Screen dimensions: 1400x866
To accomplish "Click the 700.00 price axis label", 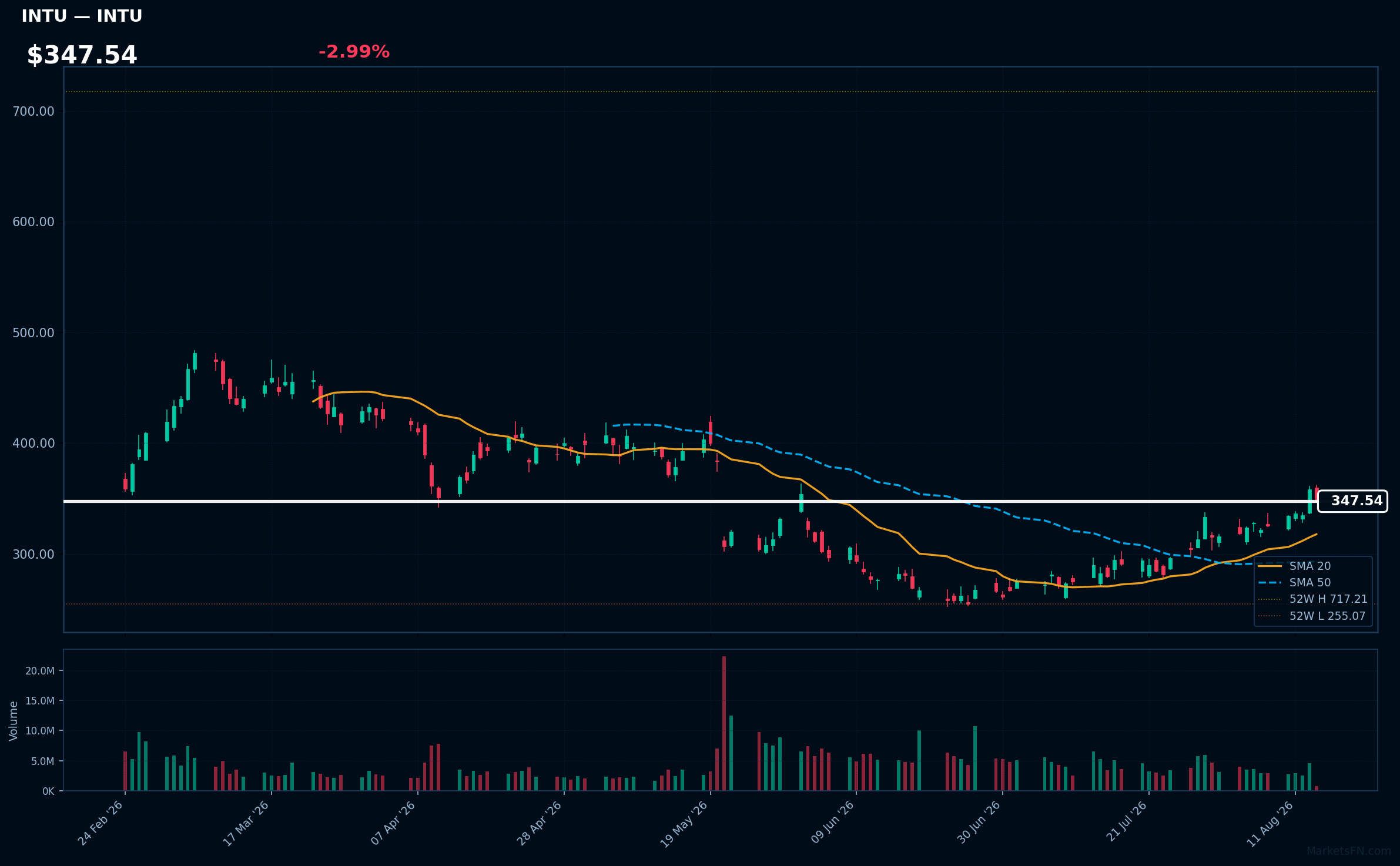I will (x=34, y=111).
